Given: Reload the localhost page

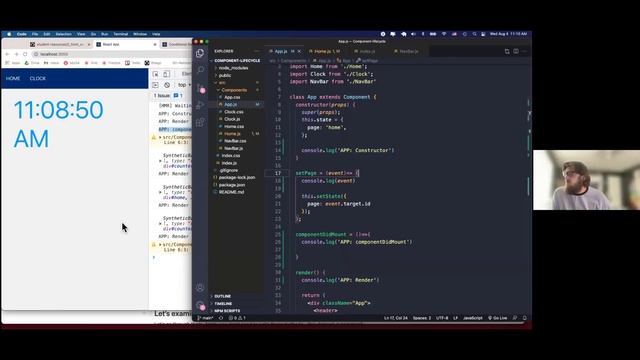Looking at the screenshot, I should 25,54.
